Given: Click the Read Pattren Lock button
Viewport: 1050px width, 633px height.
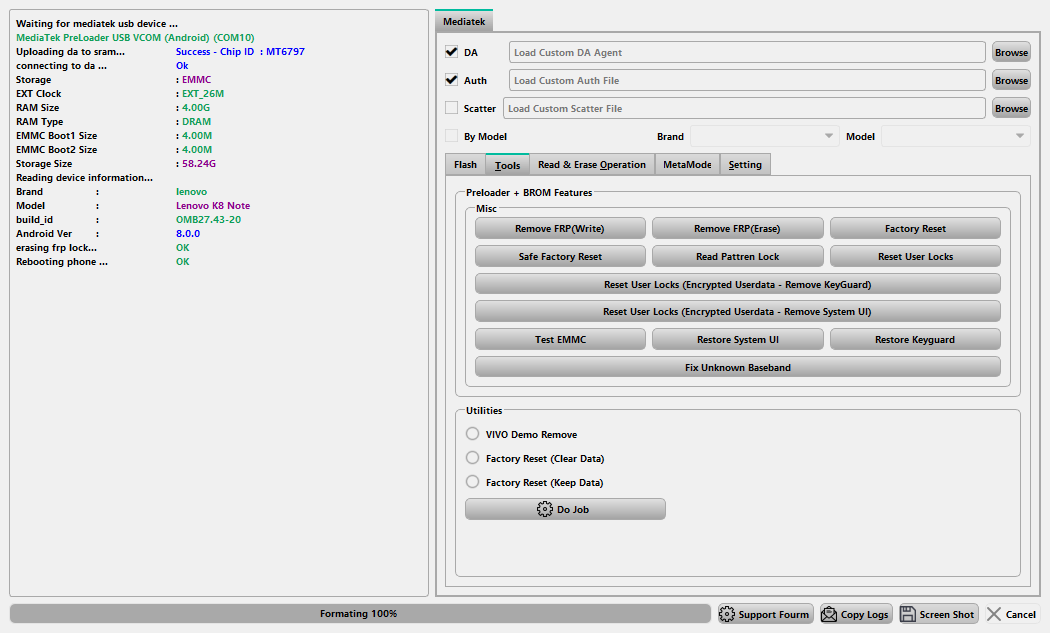Looking at the screenshot, I should coord(737,257).
